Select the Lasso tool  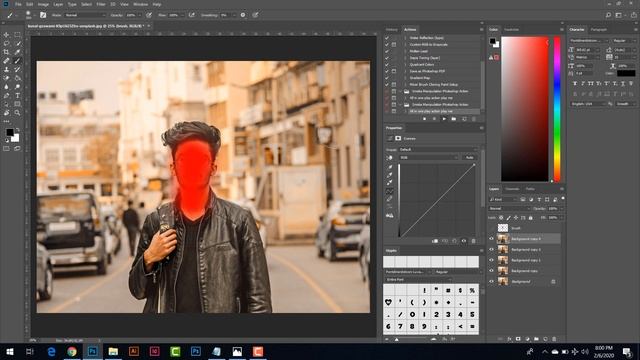click(6, 43)
